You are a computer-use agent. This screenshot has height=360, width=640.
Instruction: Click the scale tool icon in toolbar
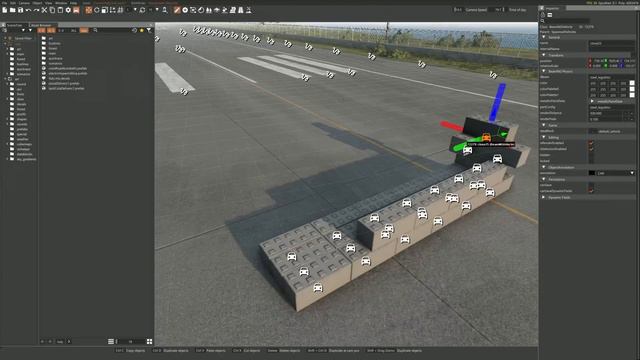tap(104, 10)
